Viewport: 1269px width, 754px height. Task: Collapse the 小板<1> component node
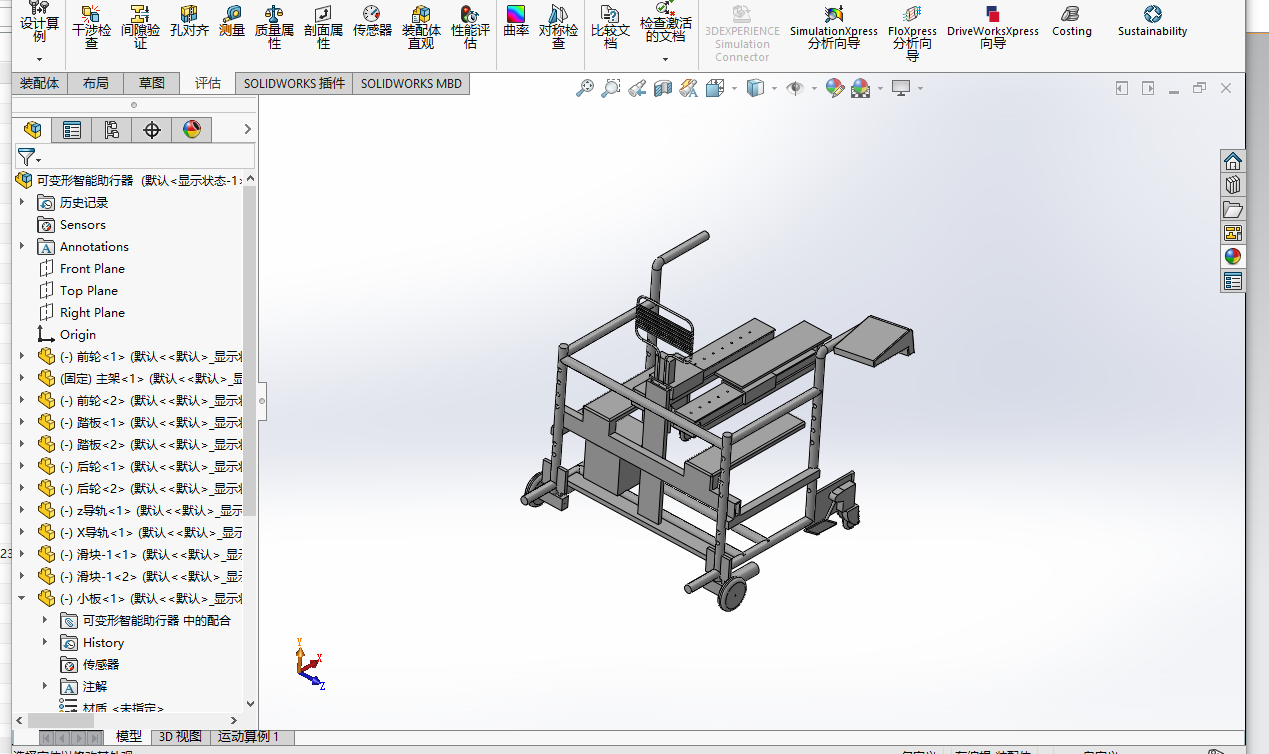[22, 598]
